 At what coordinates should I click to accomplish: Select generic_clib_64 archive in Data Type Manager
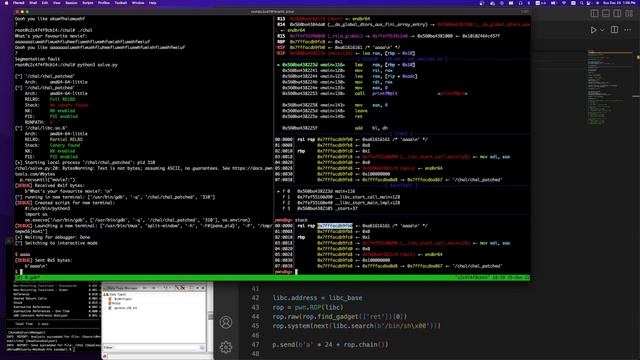(125, 308)
